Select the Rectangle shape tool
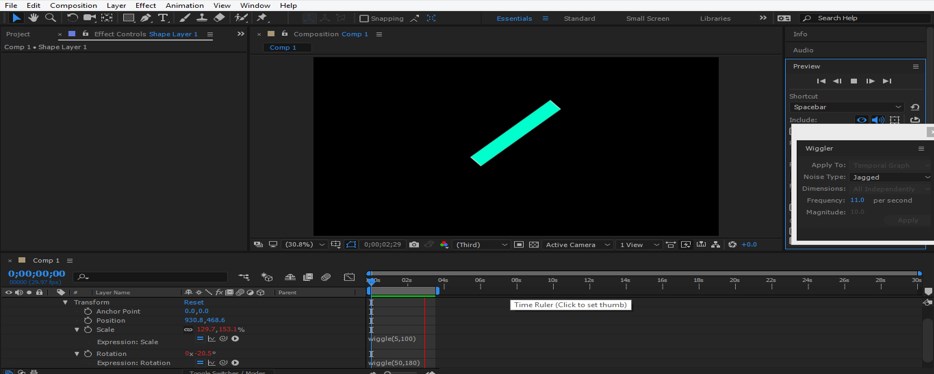The image size is (934, 374). (130, 18)
